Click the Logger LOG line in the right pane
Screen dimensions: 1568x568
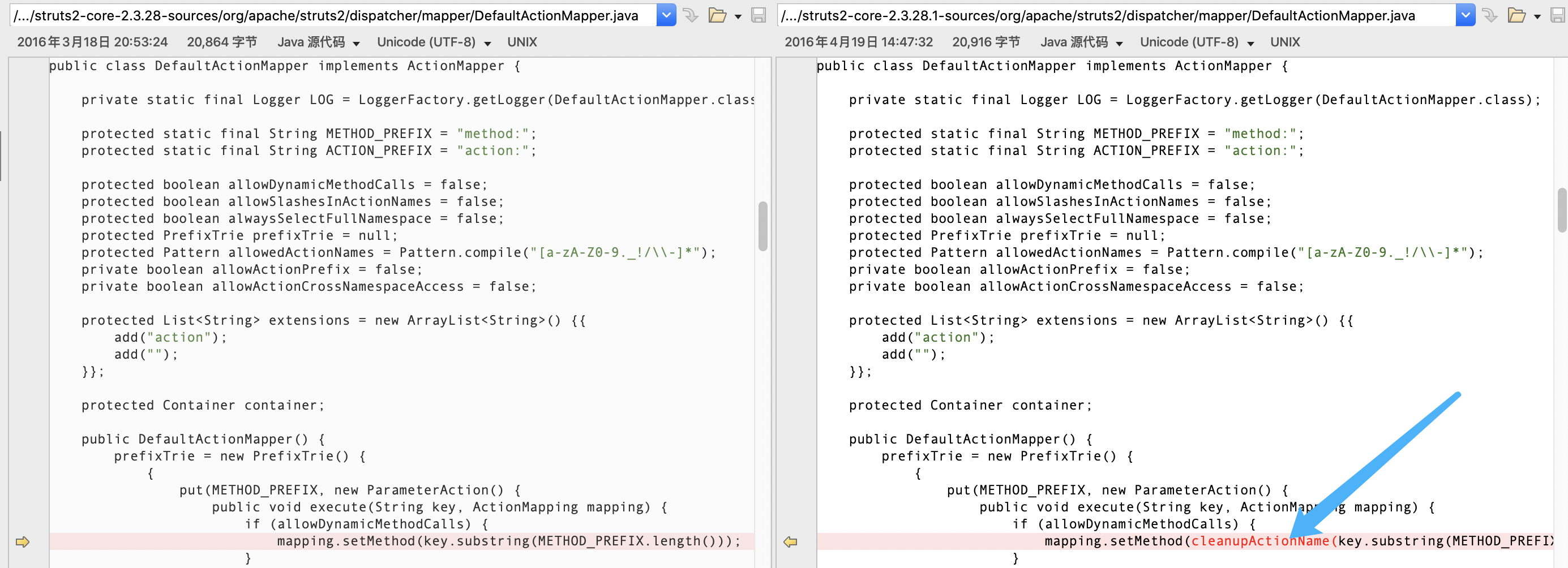(x=1195, y=100)
